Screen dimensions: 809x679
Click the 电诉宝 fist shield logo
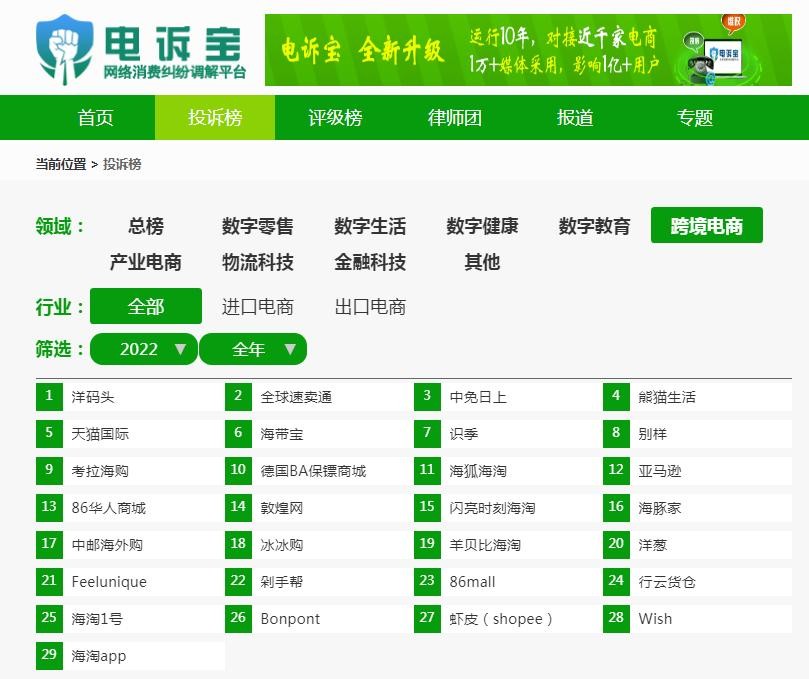[62, 49]
